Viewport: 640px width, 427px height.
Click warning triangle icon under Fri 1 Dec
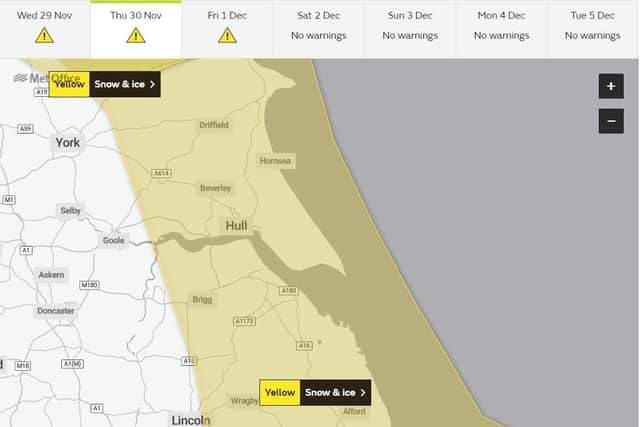(x=227, y=36)
